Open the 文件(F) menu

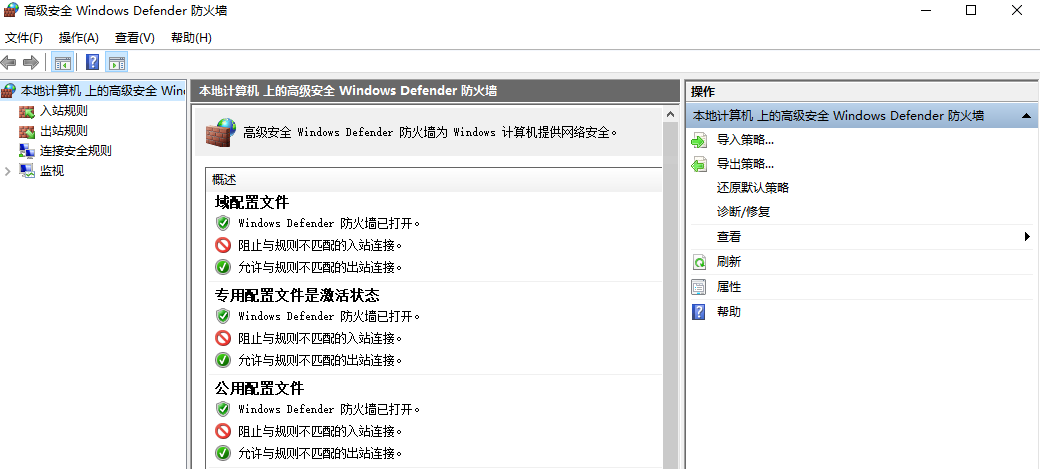point(24,38)
